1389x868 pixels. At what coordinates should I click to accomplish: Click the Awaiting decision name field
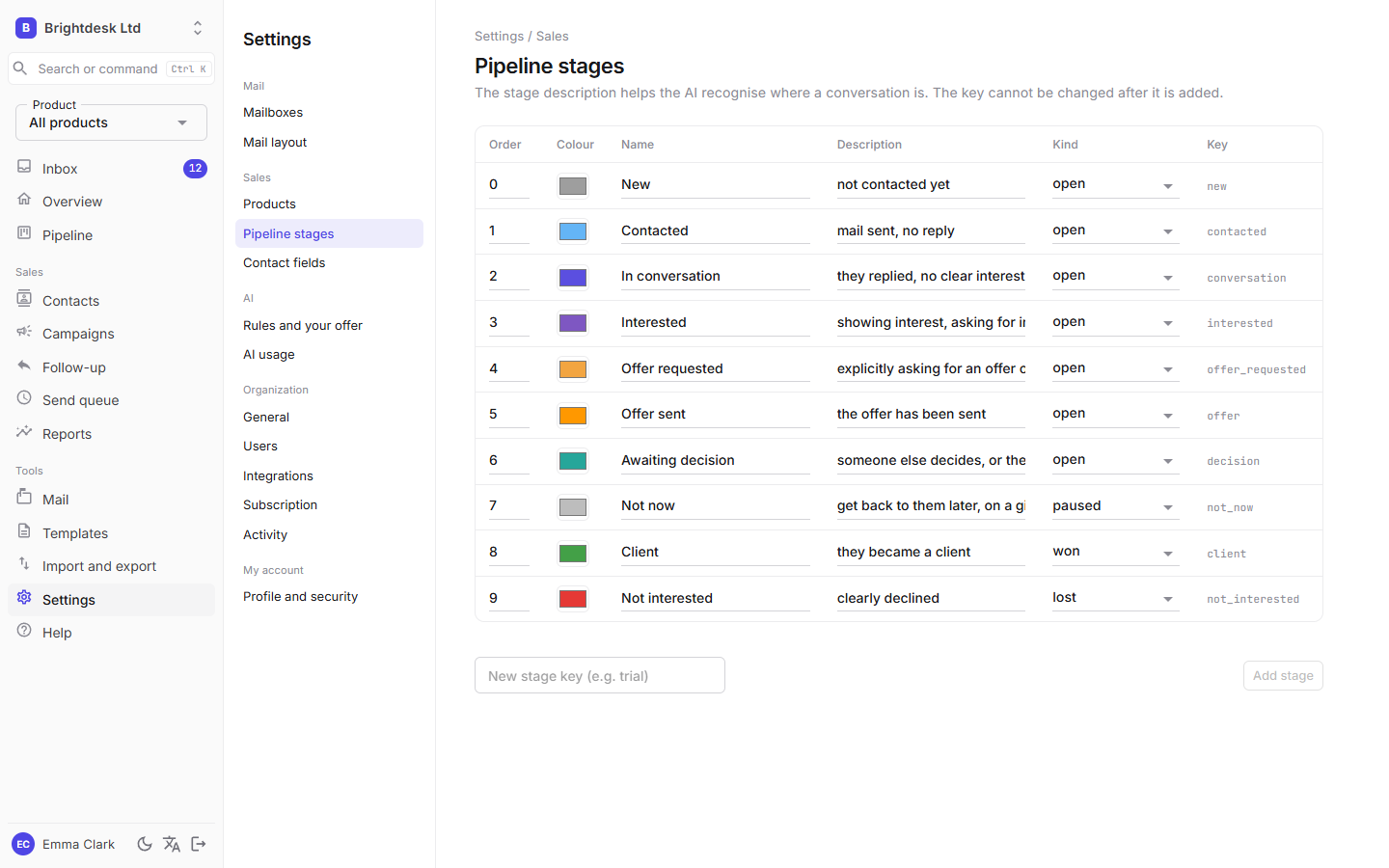716,460
